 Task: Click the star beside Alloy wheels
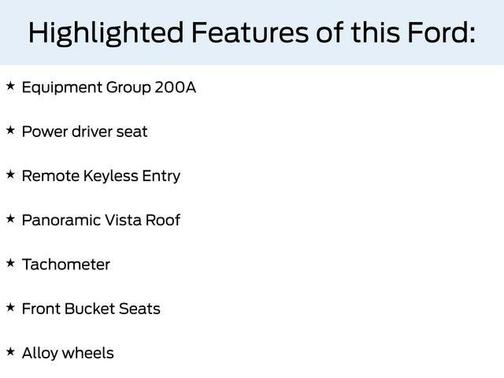click(x=11, y=352)
